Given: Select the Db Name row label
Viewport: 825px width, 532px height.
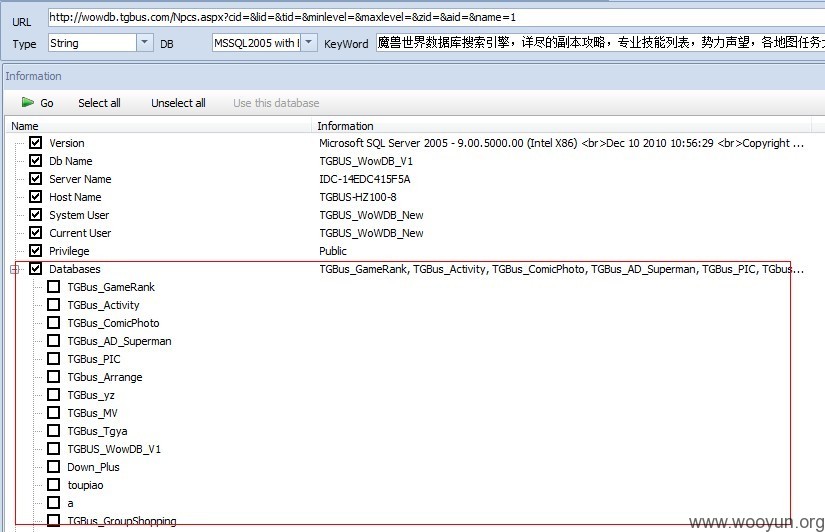Looking at the screenshot, I should (71, 161).
